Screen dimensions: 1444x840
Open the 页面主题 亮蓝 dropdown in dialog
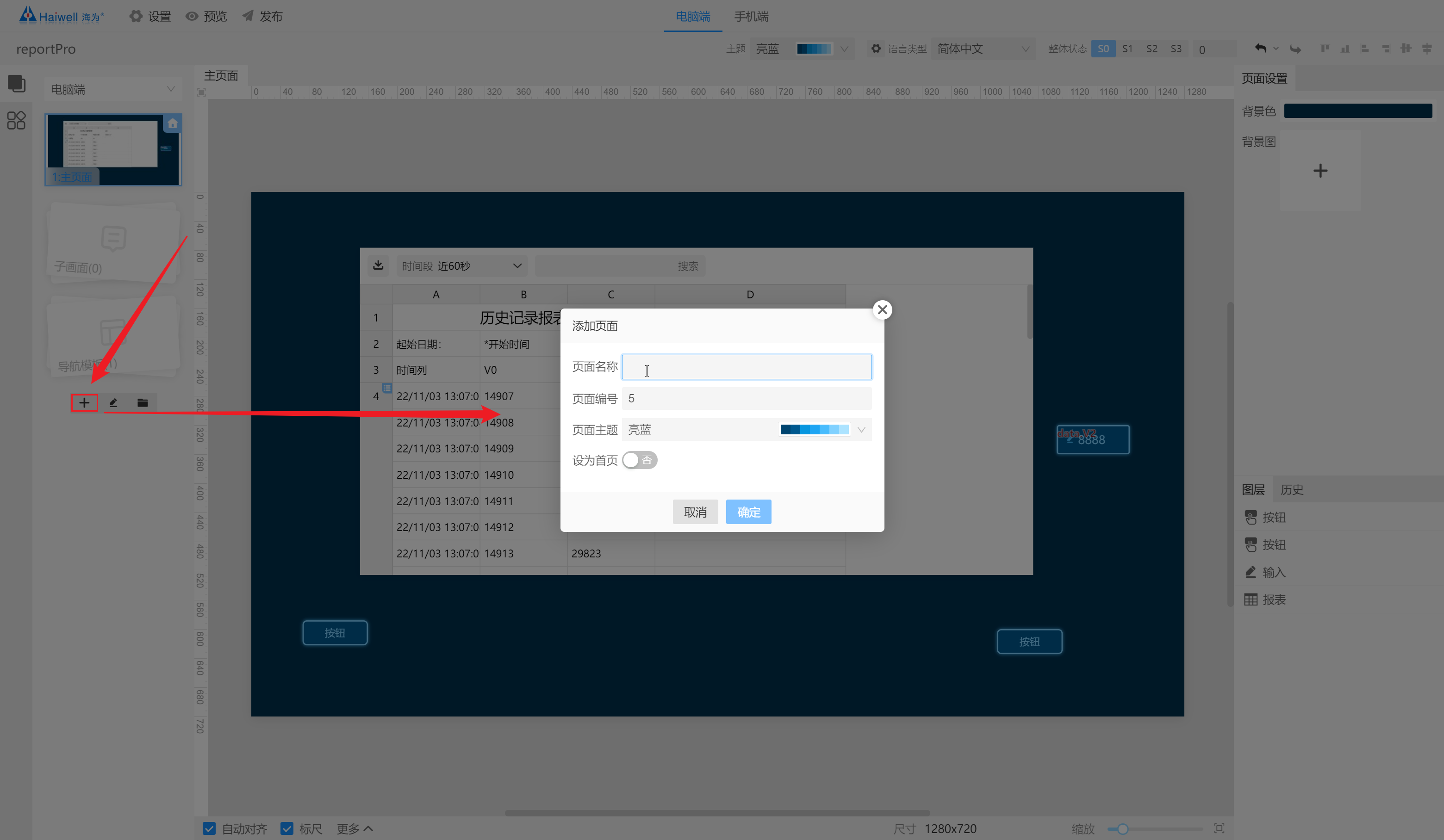(x=747, y=429)
